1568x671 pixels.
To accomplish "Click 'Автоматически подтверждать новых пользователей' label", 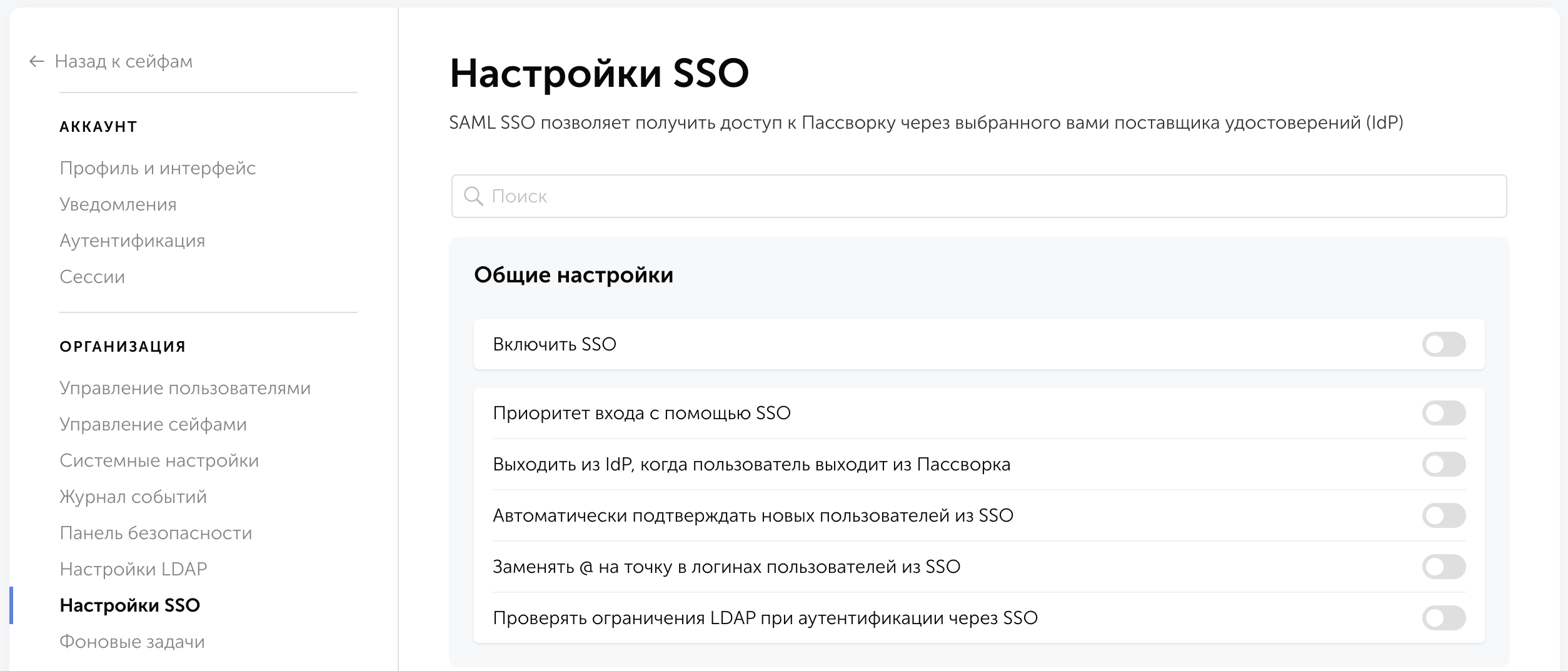I will (753, 515).
